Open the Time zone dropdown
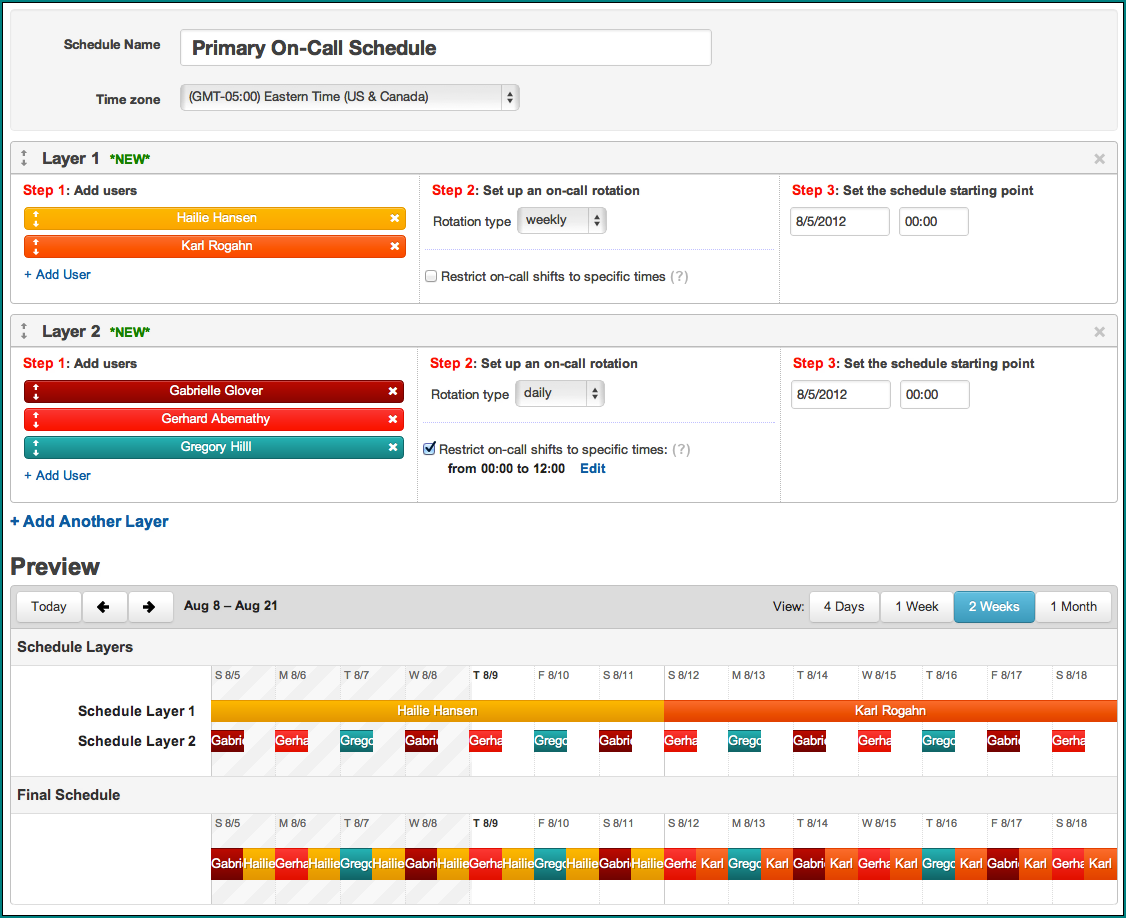This screenshot has height=918, width=1126. coord(350,97)
